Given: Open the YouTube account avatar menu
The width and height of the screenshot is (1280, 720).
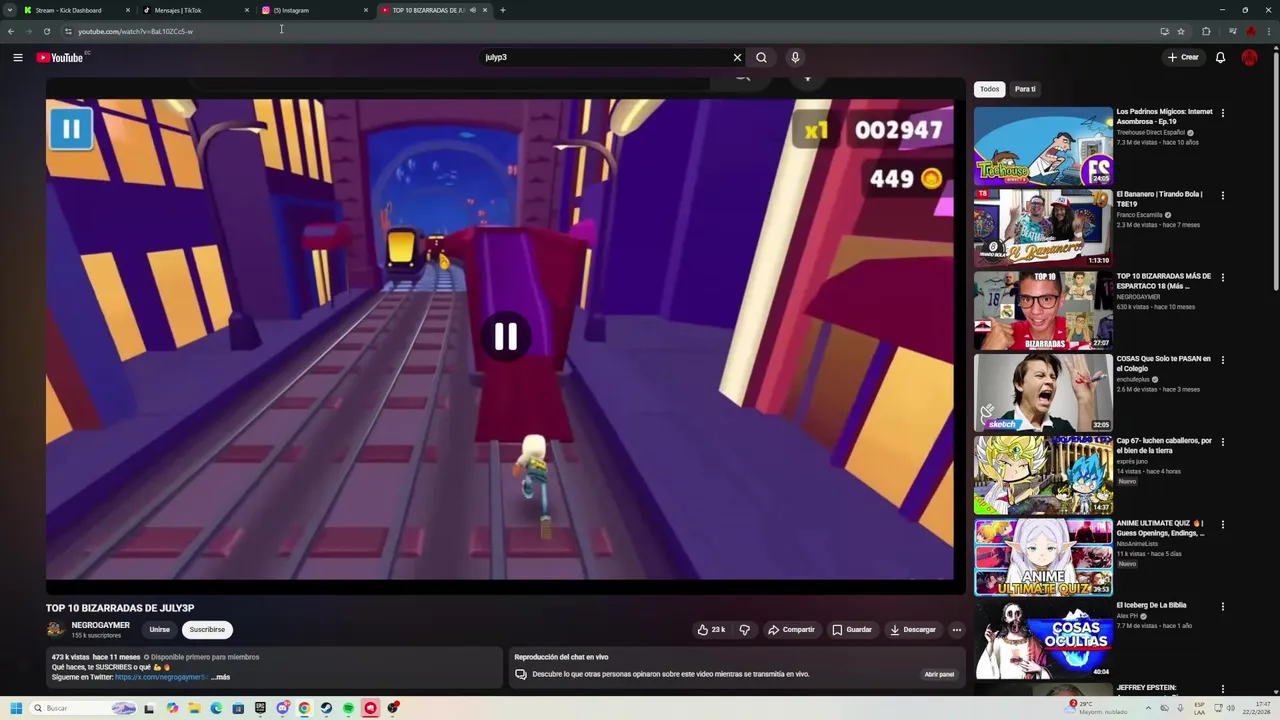Looking at the screenshot, I should [1249, 57].
